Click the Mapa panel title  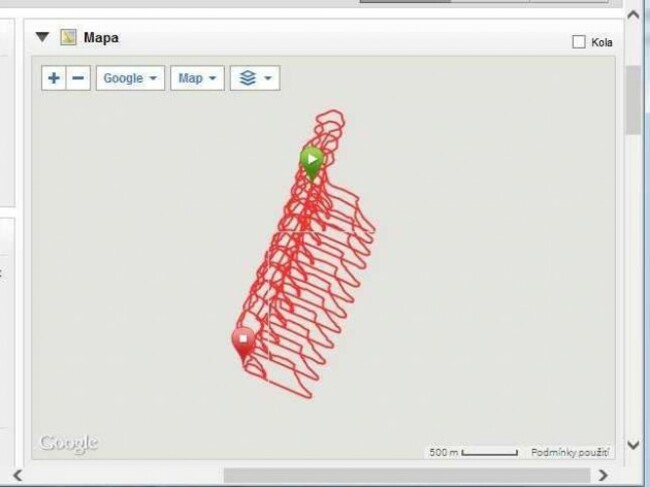pyautogui.click(x=101, y=38)
